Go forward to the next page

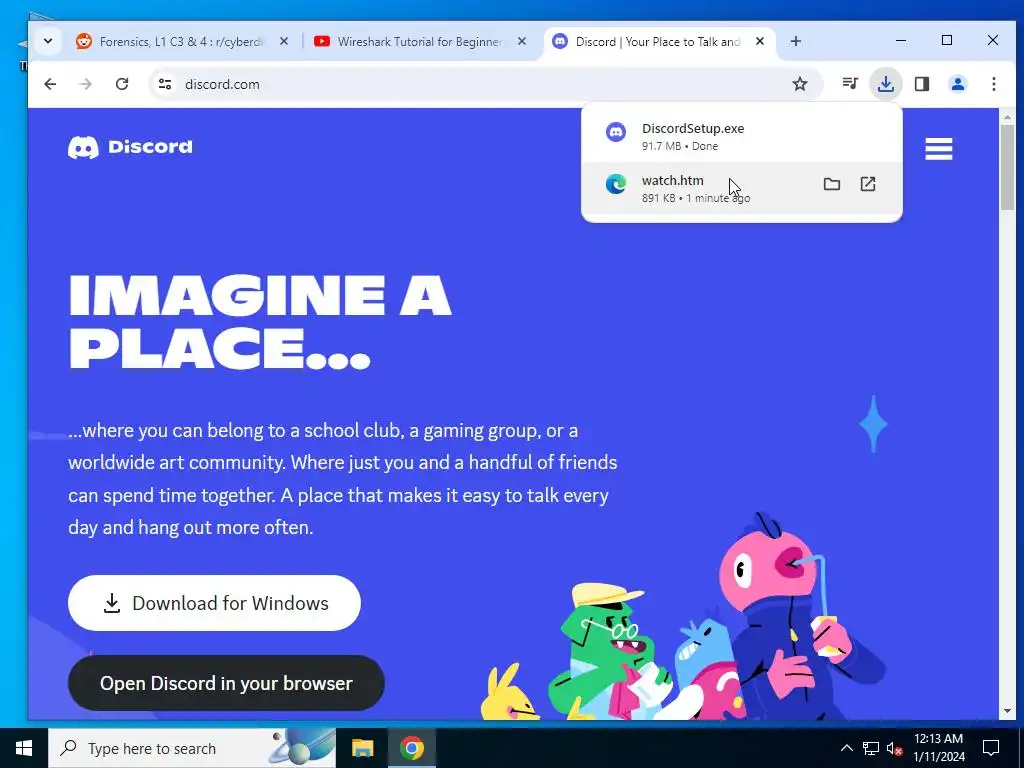[86, 84]
